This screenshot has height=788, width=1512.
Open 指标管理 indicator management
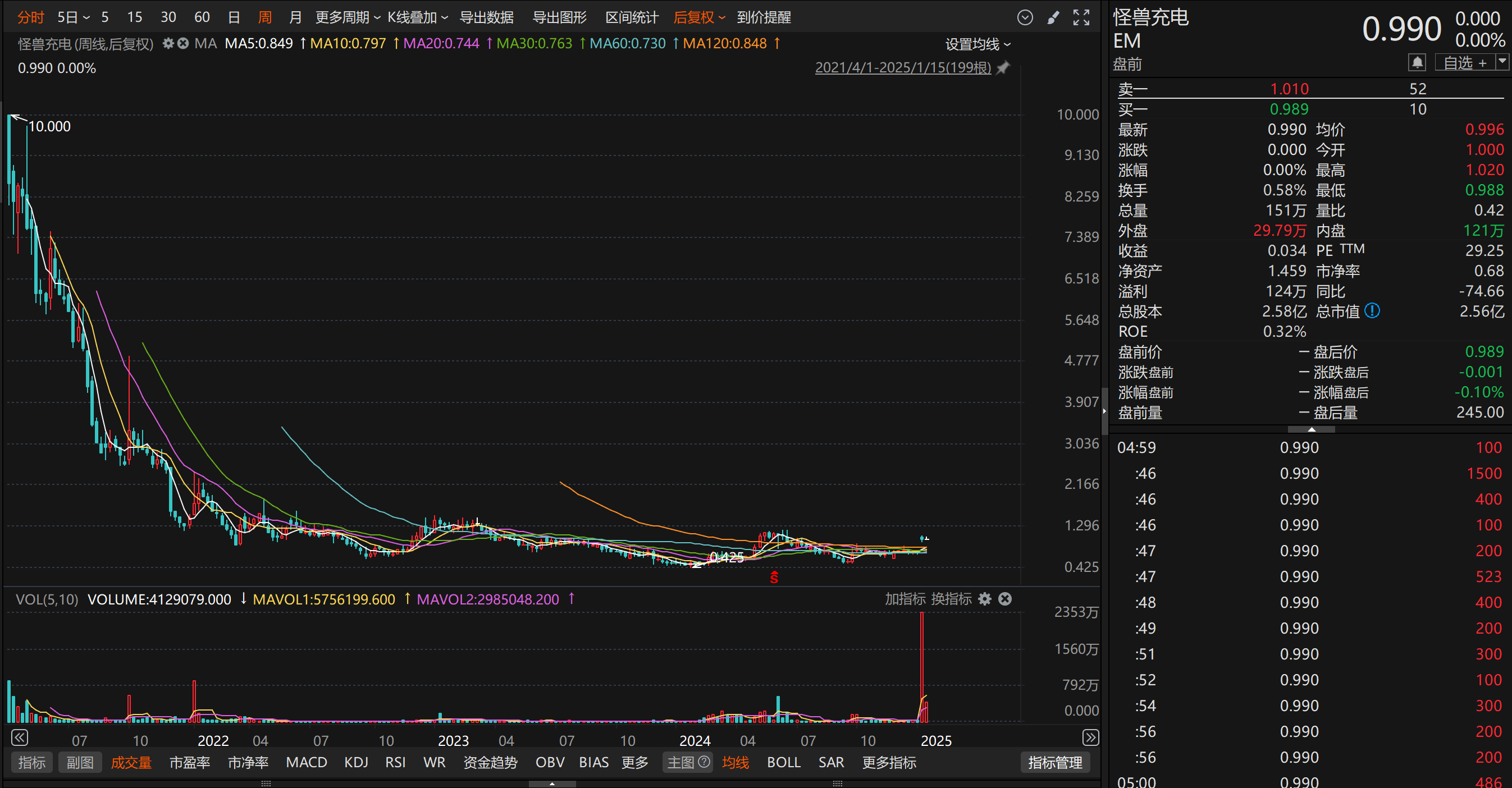click(1055, 762)
